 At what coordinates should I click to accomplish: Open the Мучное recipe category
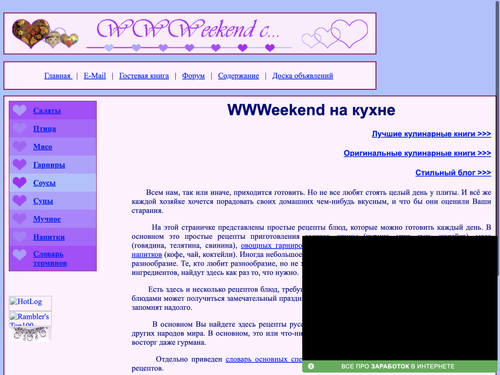[47, 219]
